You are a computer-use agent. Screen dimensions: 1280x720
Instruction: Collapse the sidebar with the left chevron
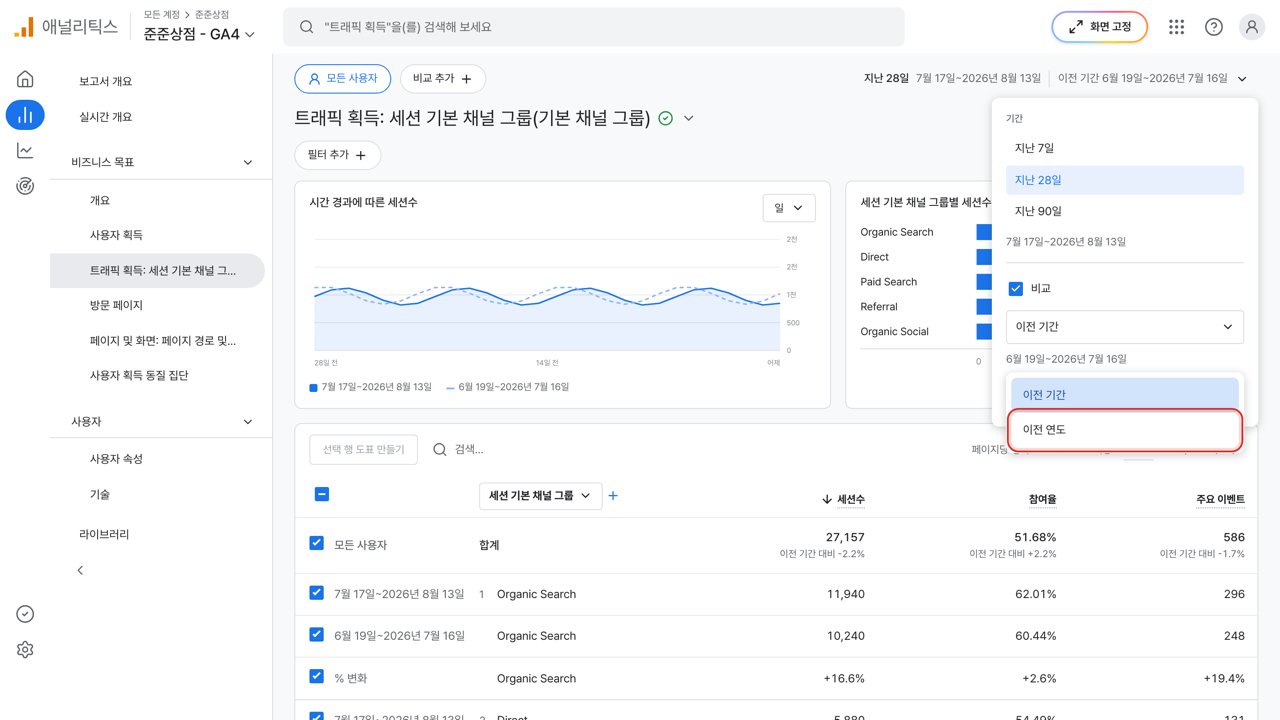80,570
